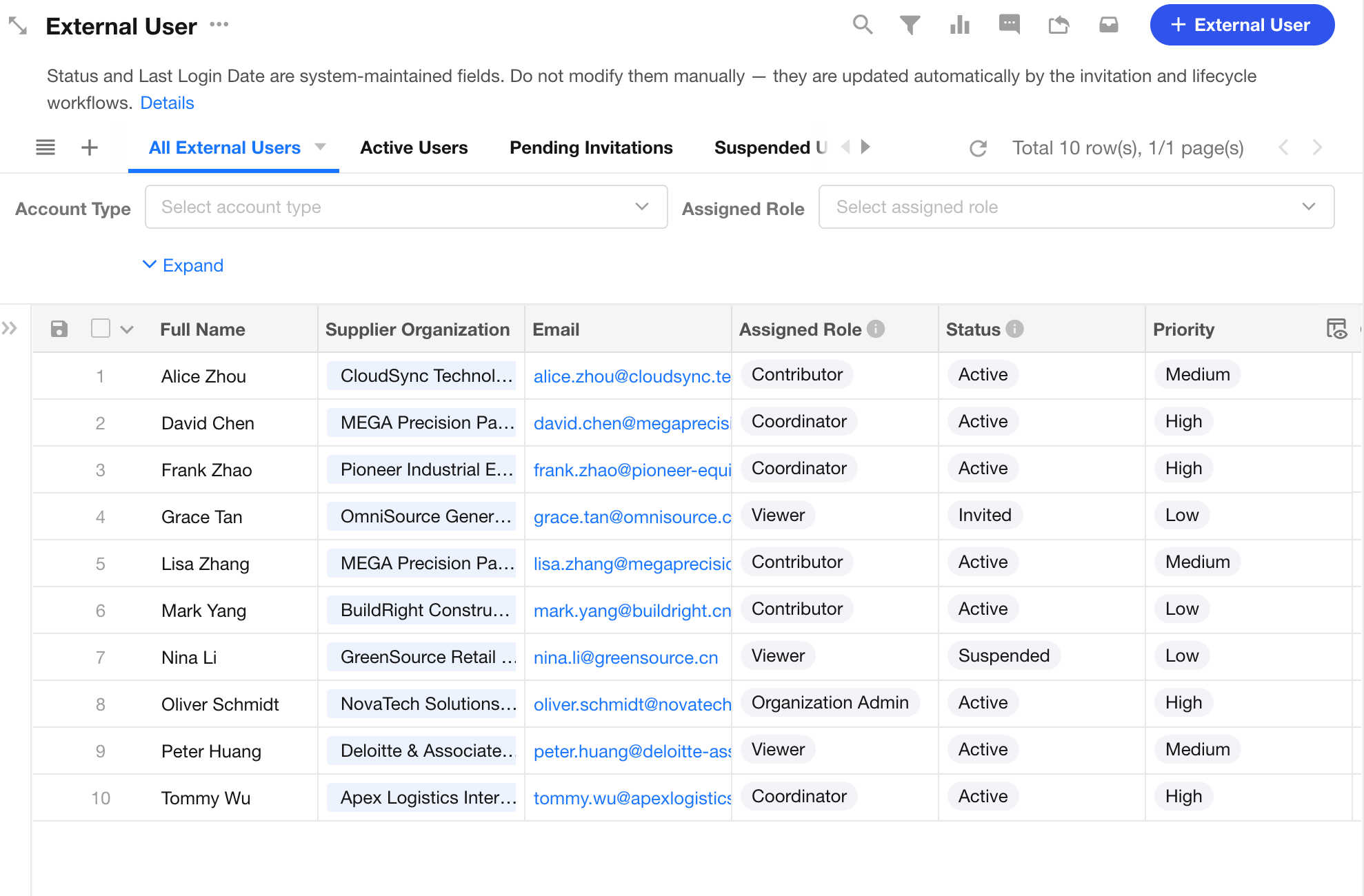Click Pioneer Industrial E… organization tag
Viewport: 1364px width, 896px height.
pos(421,469)
